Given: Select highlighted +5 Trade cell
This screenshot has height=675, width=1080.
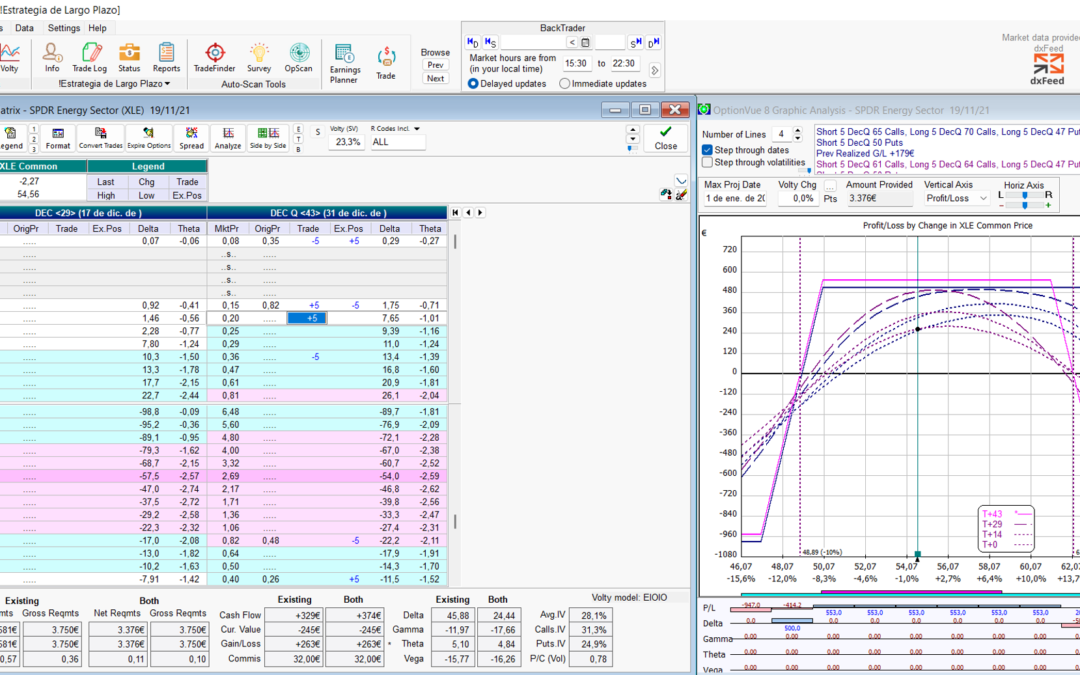Looking at the screenshot, I should 307,318.
